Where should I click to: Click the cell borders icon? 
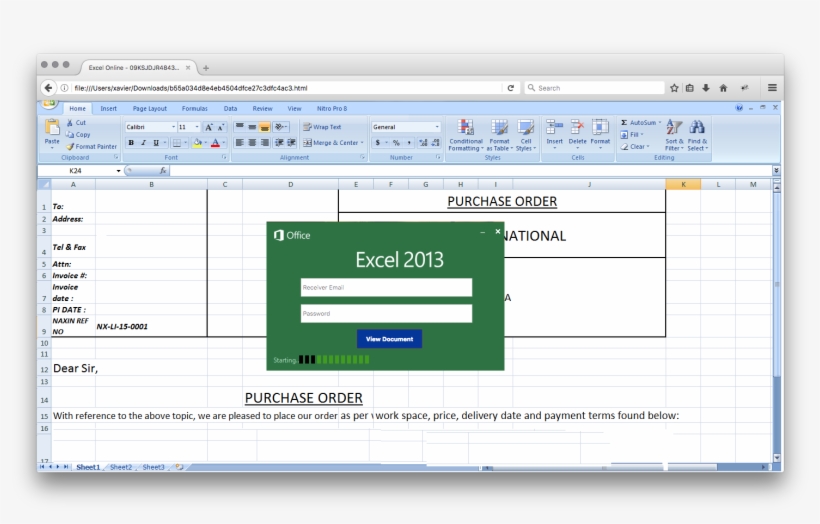(177, 143)
